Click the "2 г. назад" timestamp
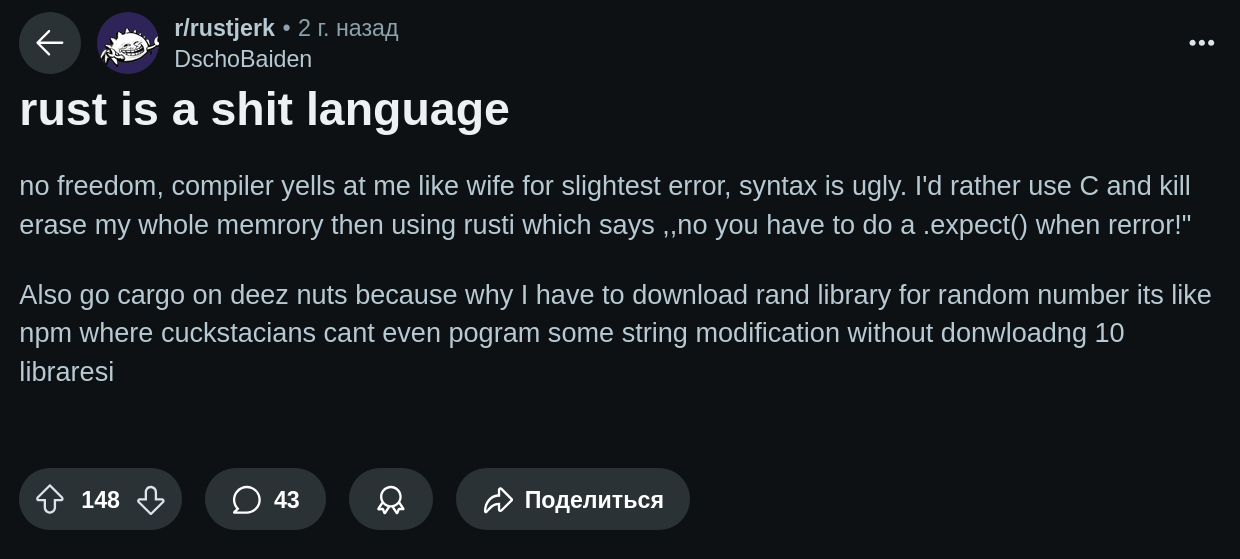The width and height of the screenshot is (1240, 559). 348,28
